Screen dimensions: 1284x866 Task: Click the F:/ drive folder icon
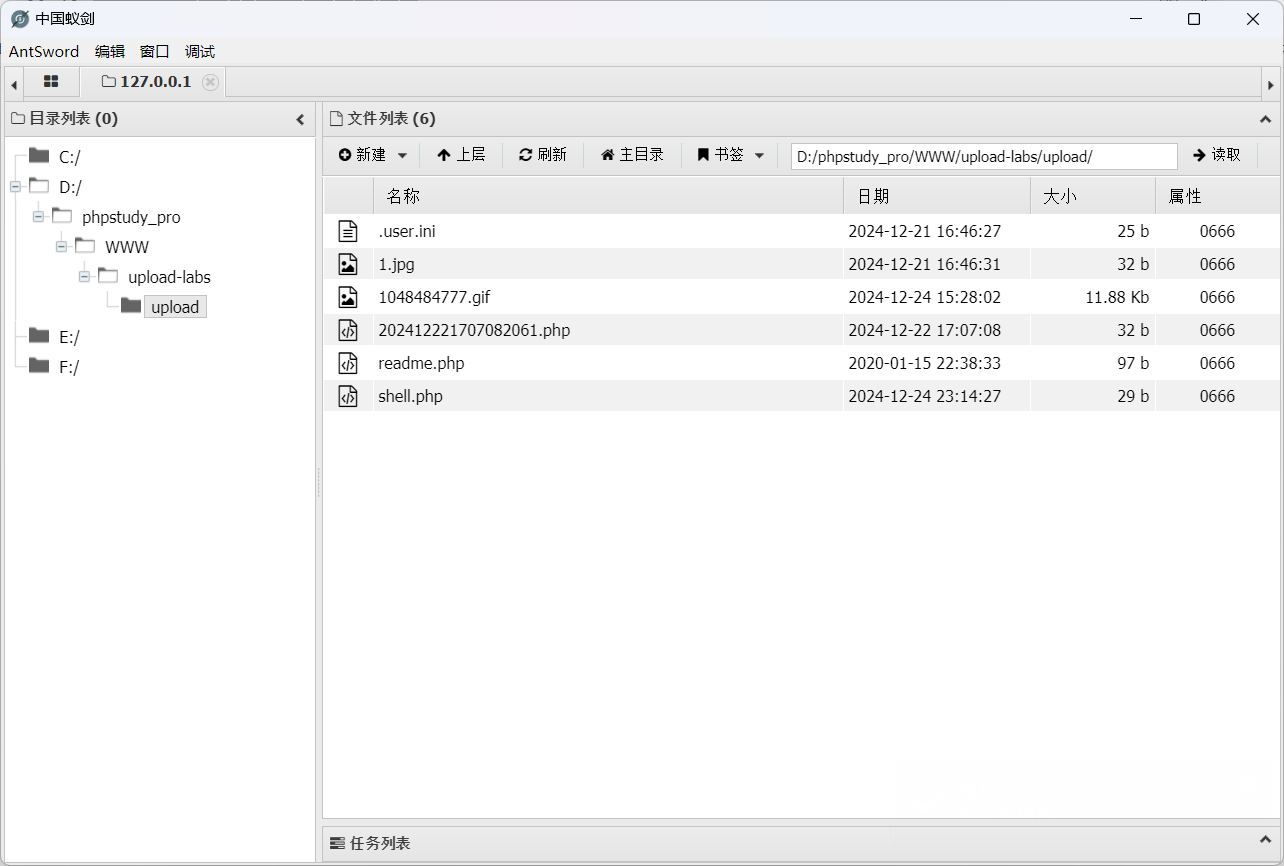click(x=39, y=365)
